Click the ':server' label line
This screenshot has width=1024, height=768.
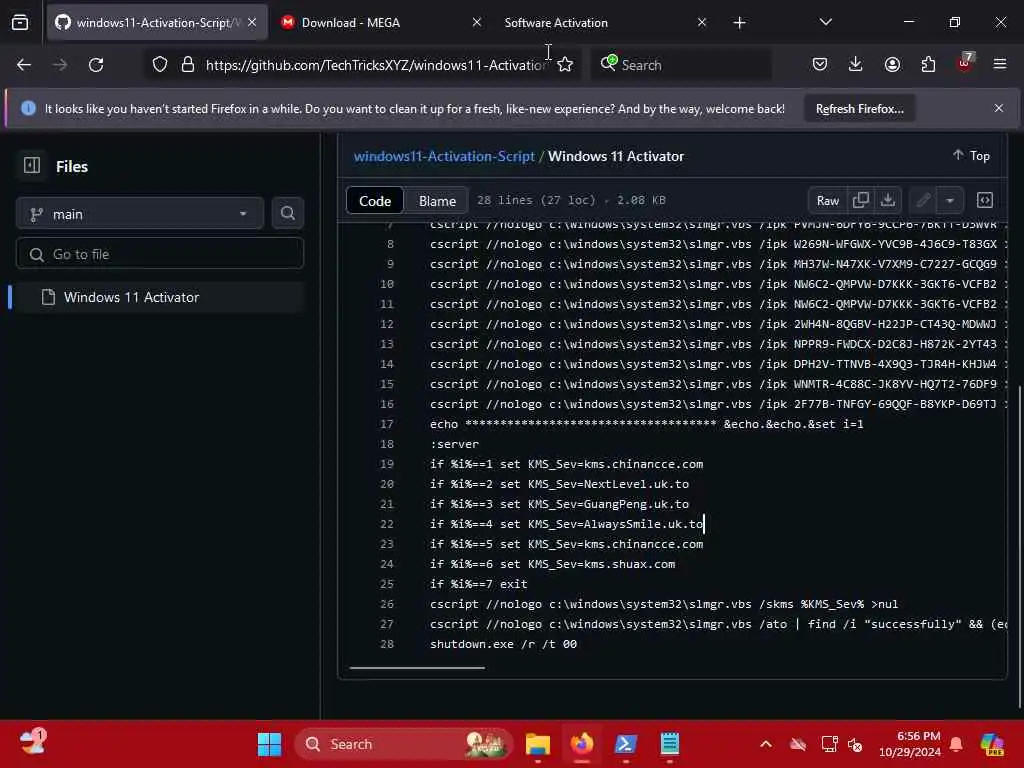(x=455, y=444)
